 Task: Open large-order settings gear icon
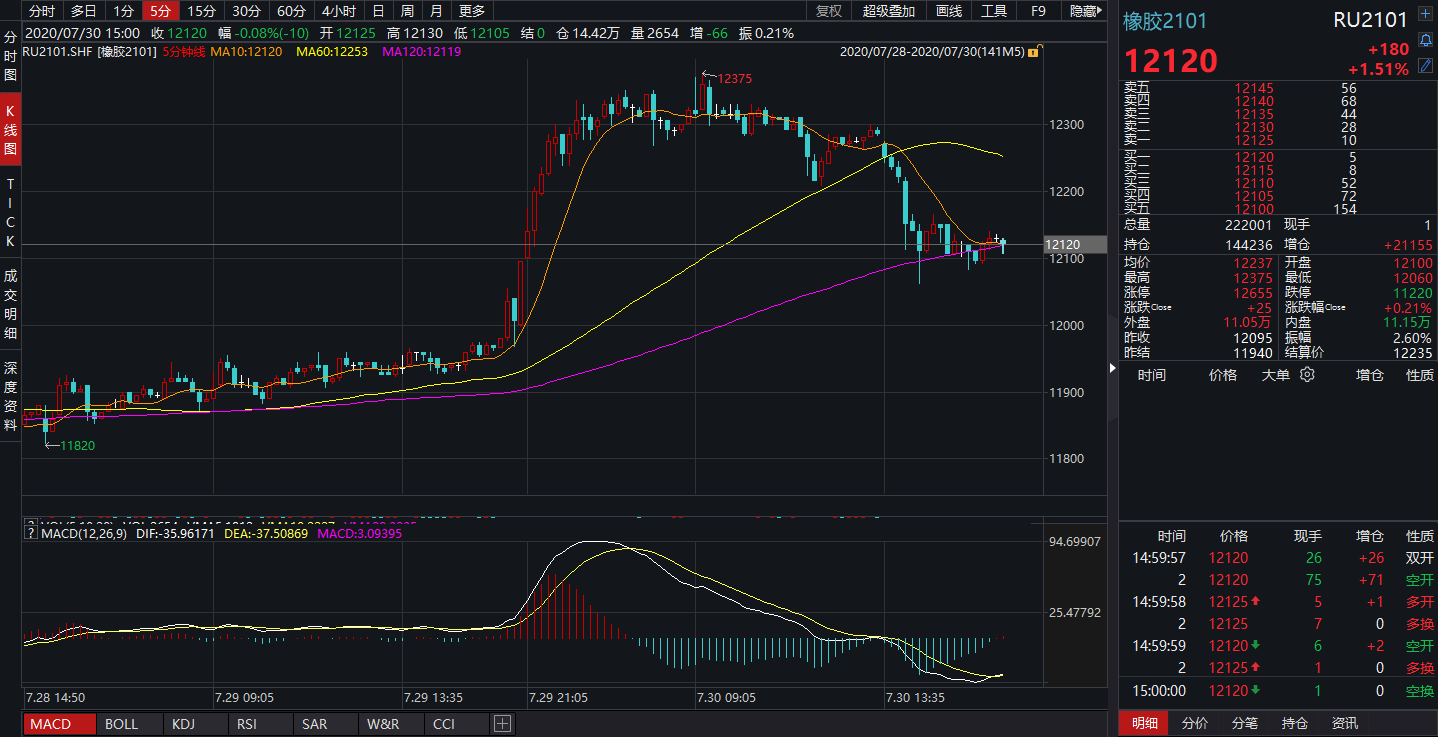click(1307, 375)
